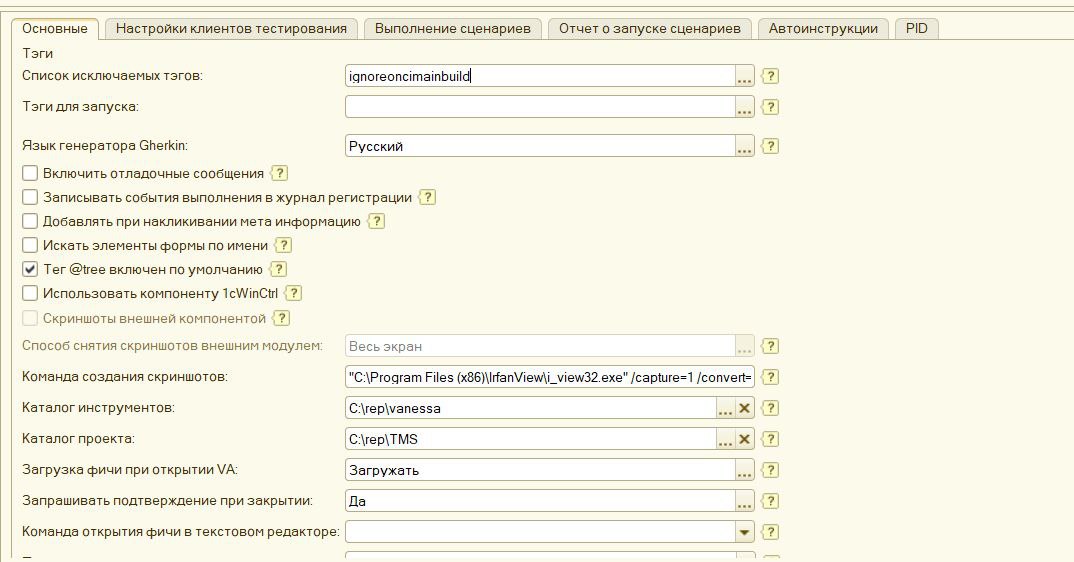Screen dimensions: 1074x562
Task: Open help for Команда открытия фичи в редакторе
Action: click(x=770, y=532)
